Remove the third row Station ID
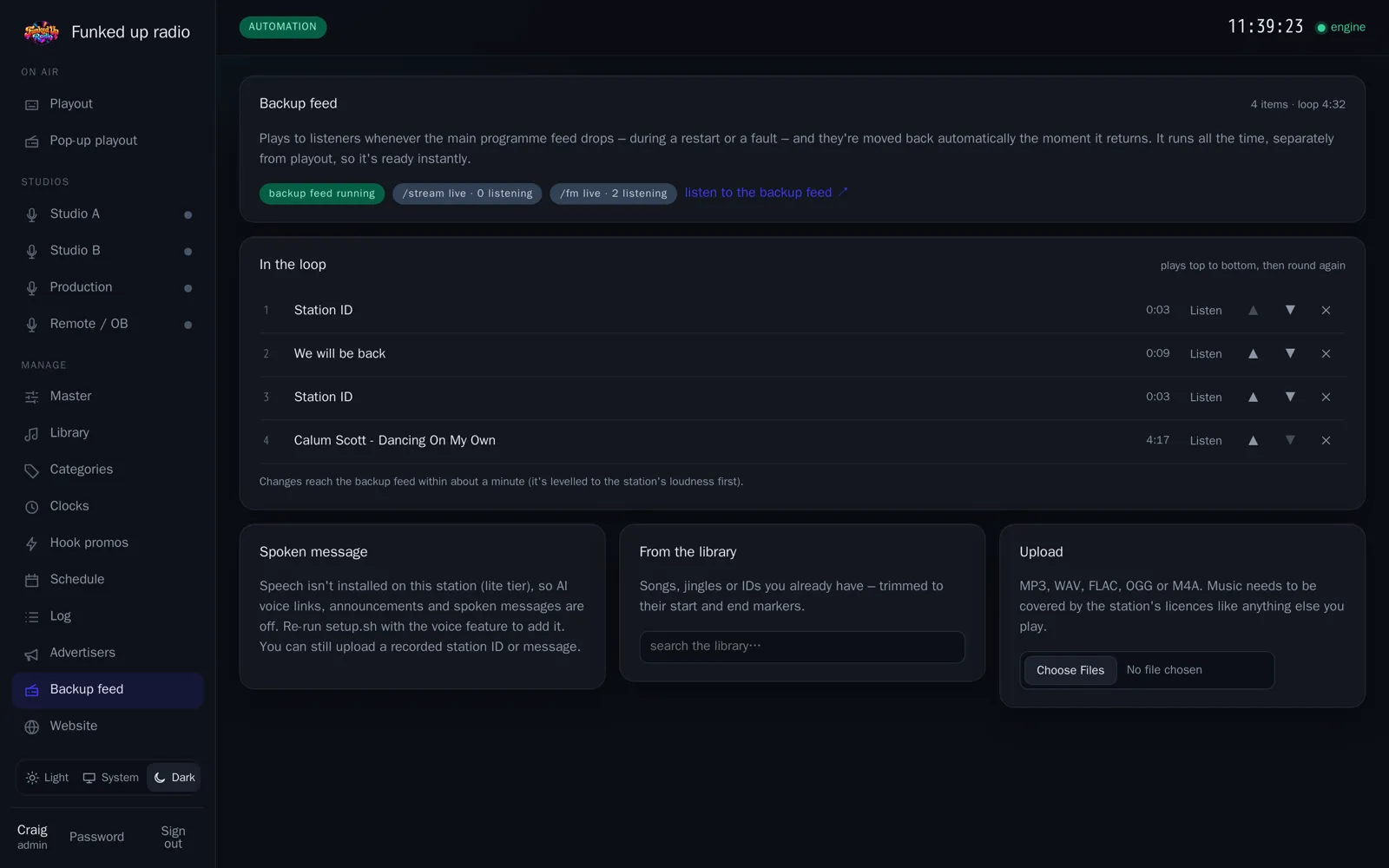 [1326, 398]
